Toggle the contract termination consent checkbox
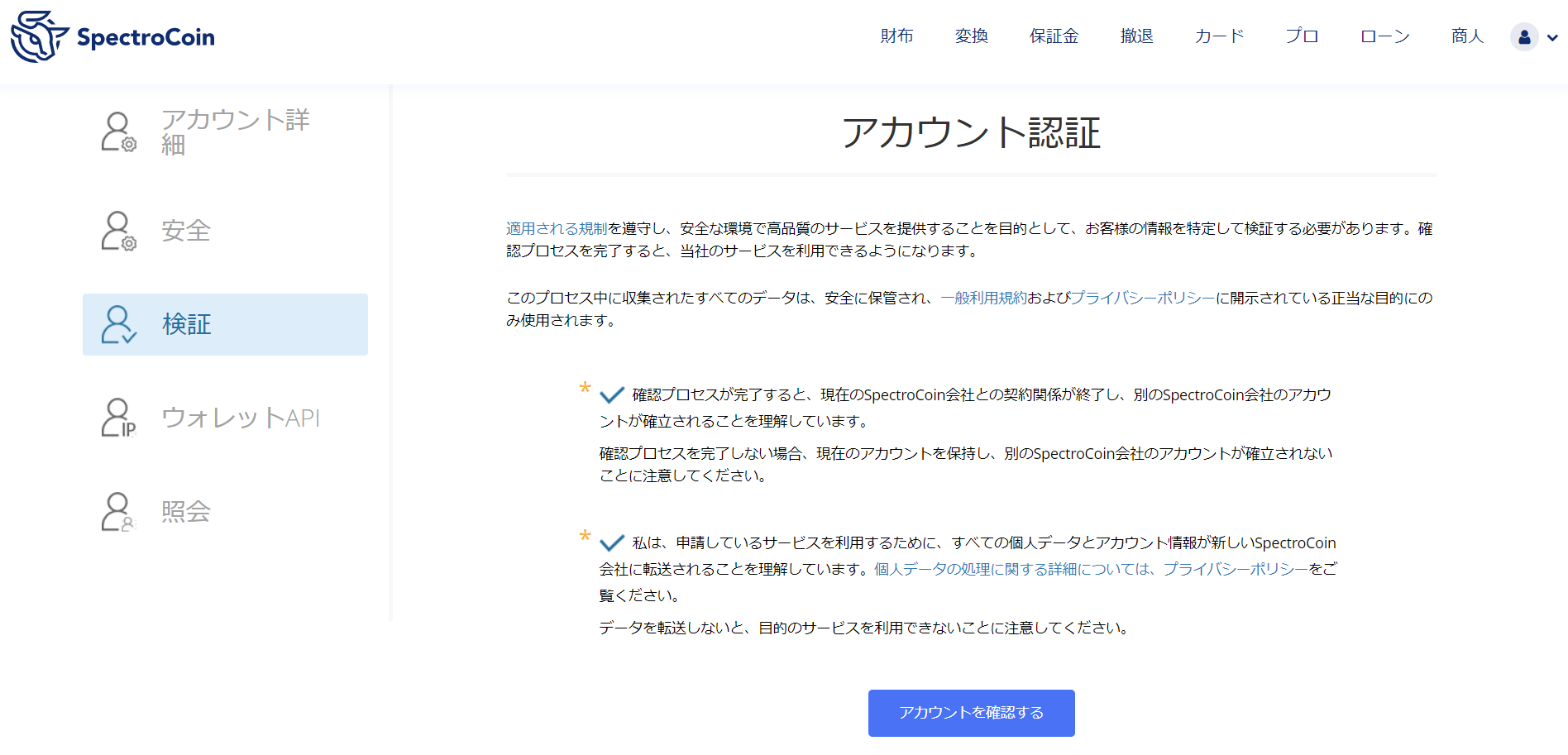 612,395
